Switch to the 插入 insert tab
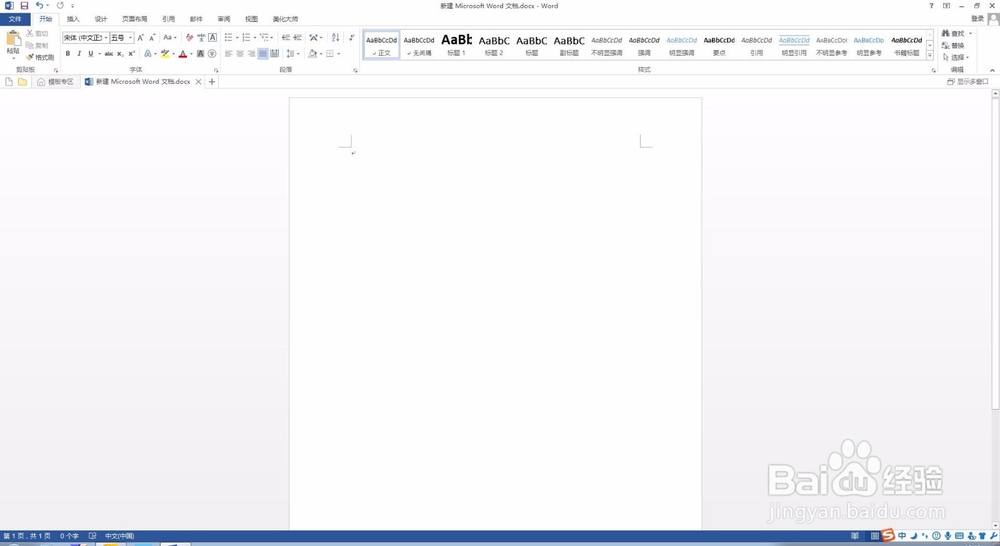Image resolution: width=1000 pixels, height=546 pixels. click(x=73, y=19)
